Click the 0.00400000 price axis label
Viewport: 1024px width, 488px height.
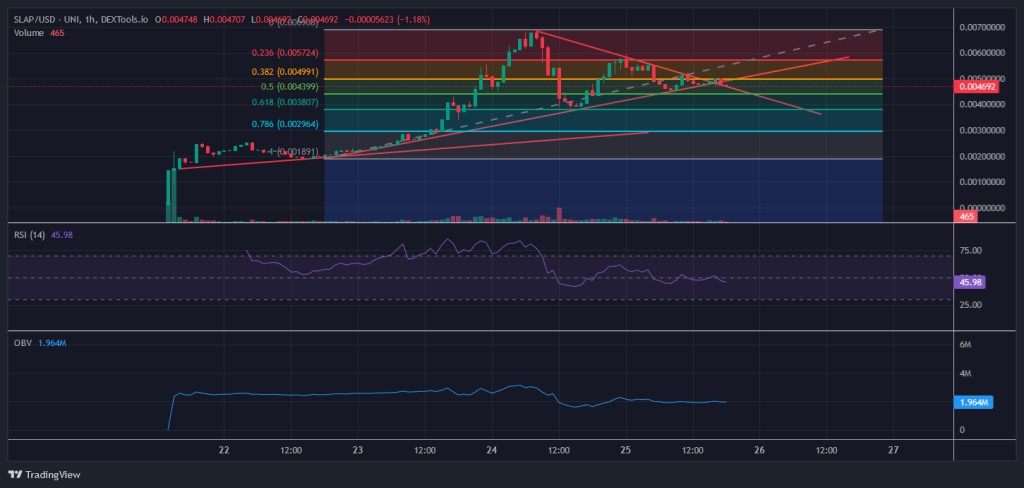pyautogui.click(x=981, y=105)
